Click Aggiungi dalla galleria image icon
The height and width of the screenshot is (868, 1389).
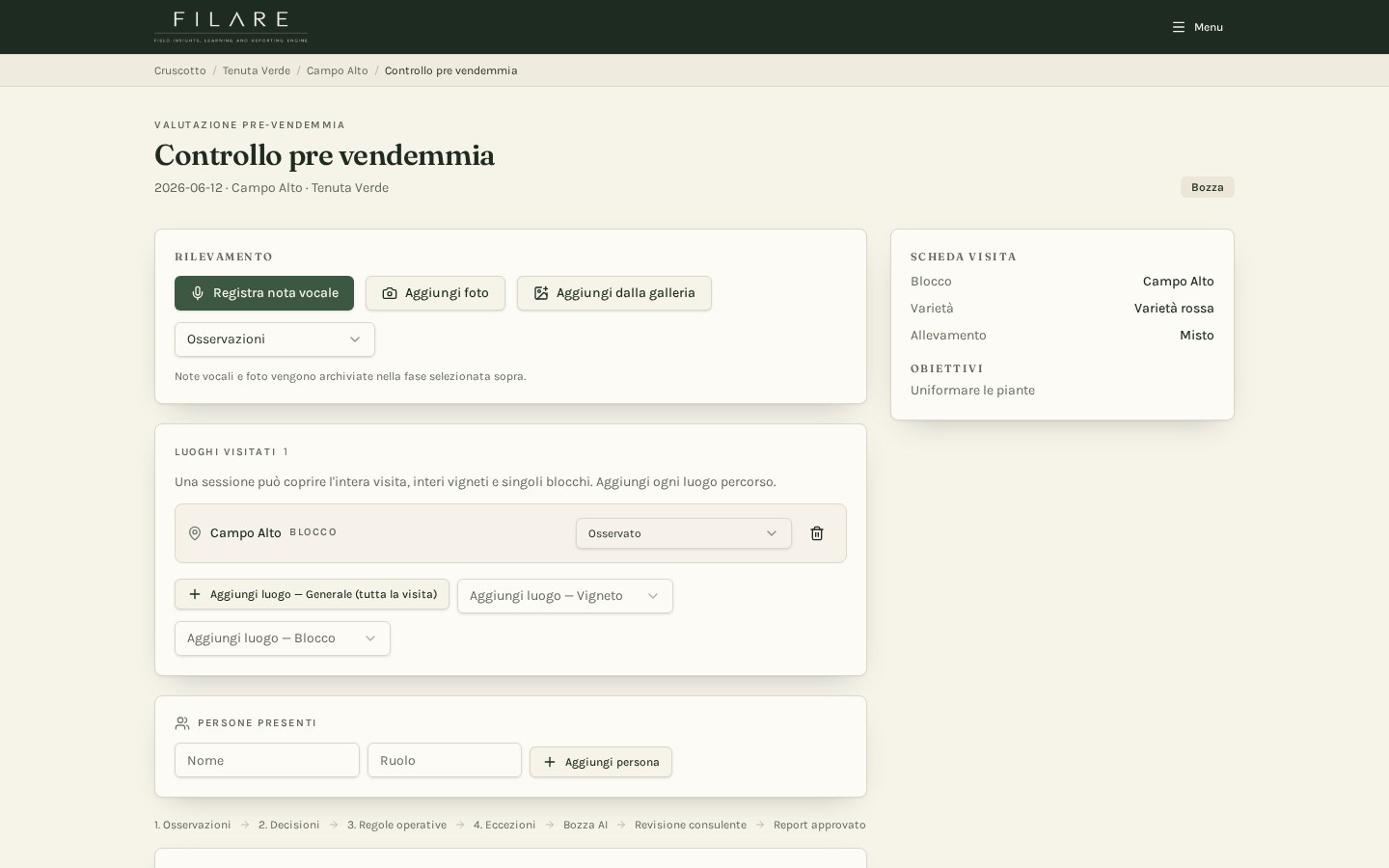pyautogui.click(x=541, y=293)
